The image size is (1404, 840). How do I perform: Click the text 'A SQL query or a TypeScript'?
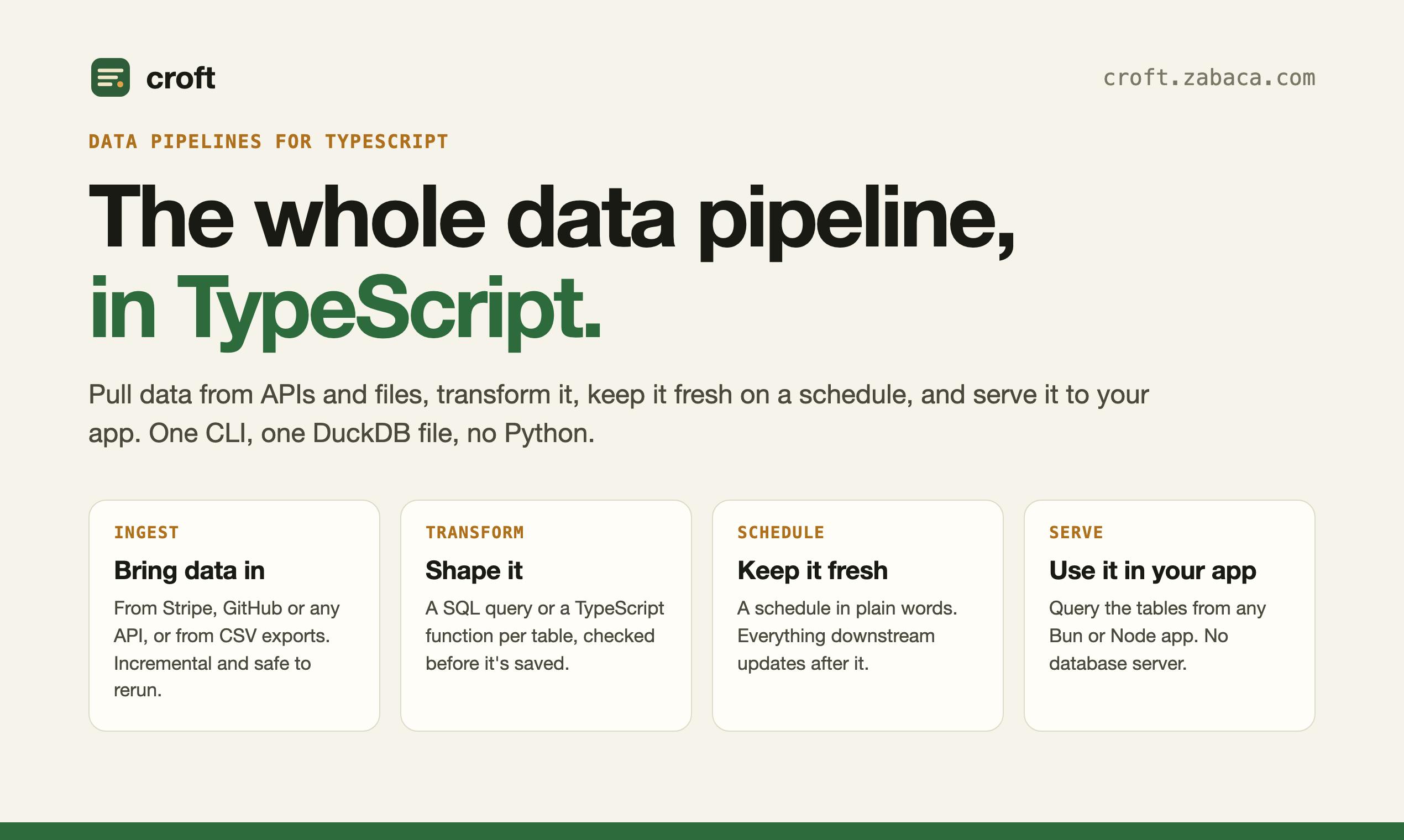[x=544, y=608]
